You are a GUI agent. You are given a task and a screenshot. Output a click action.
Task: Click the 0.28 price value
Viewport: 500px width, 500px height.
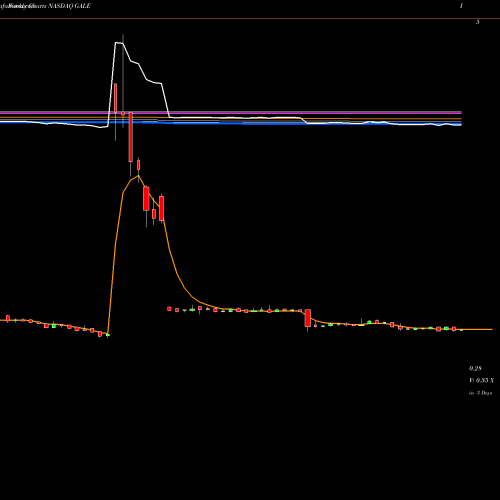point(475,368)
